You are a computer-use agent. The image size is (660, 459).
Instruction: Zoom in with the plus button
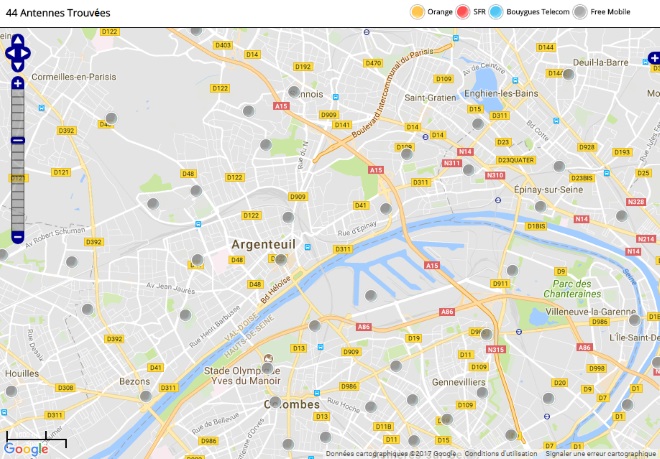click(18, 83)
